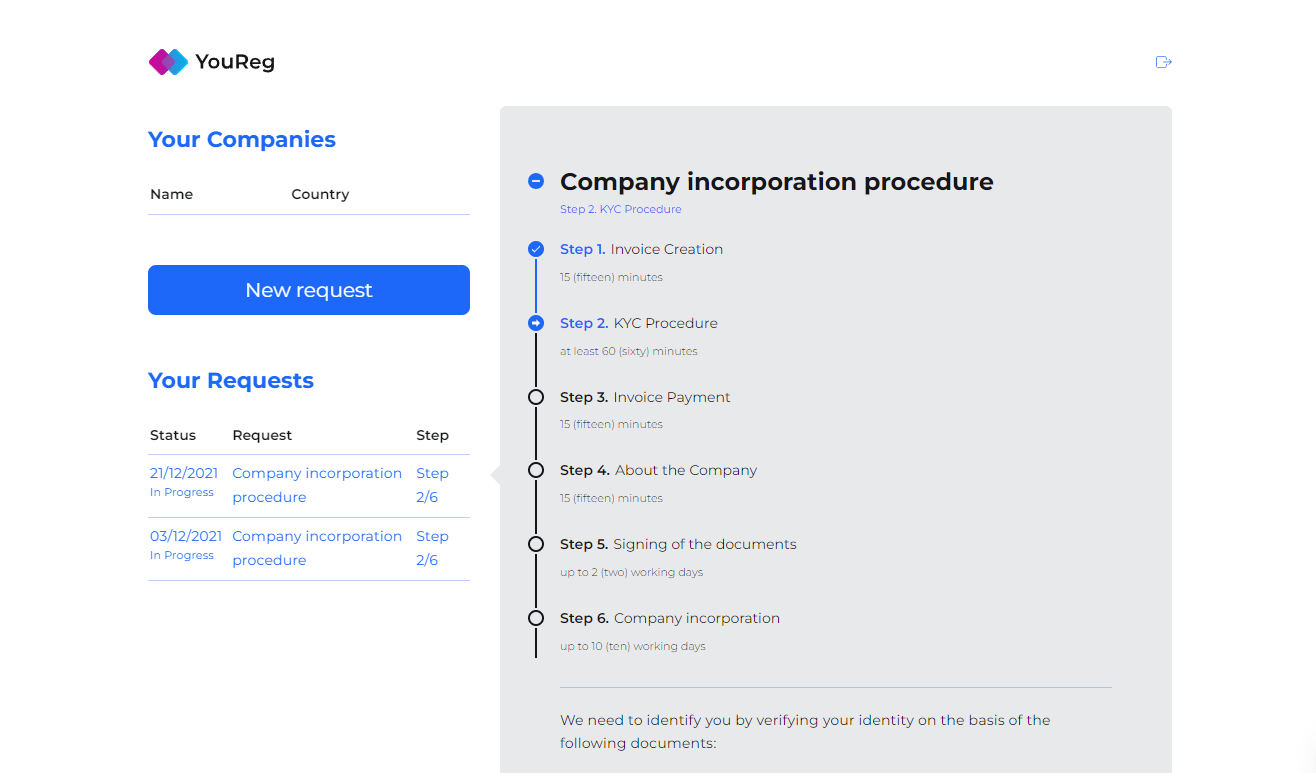
Task: Click the Step 6 circle marker
Action: 536,618
